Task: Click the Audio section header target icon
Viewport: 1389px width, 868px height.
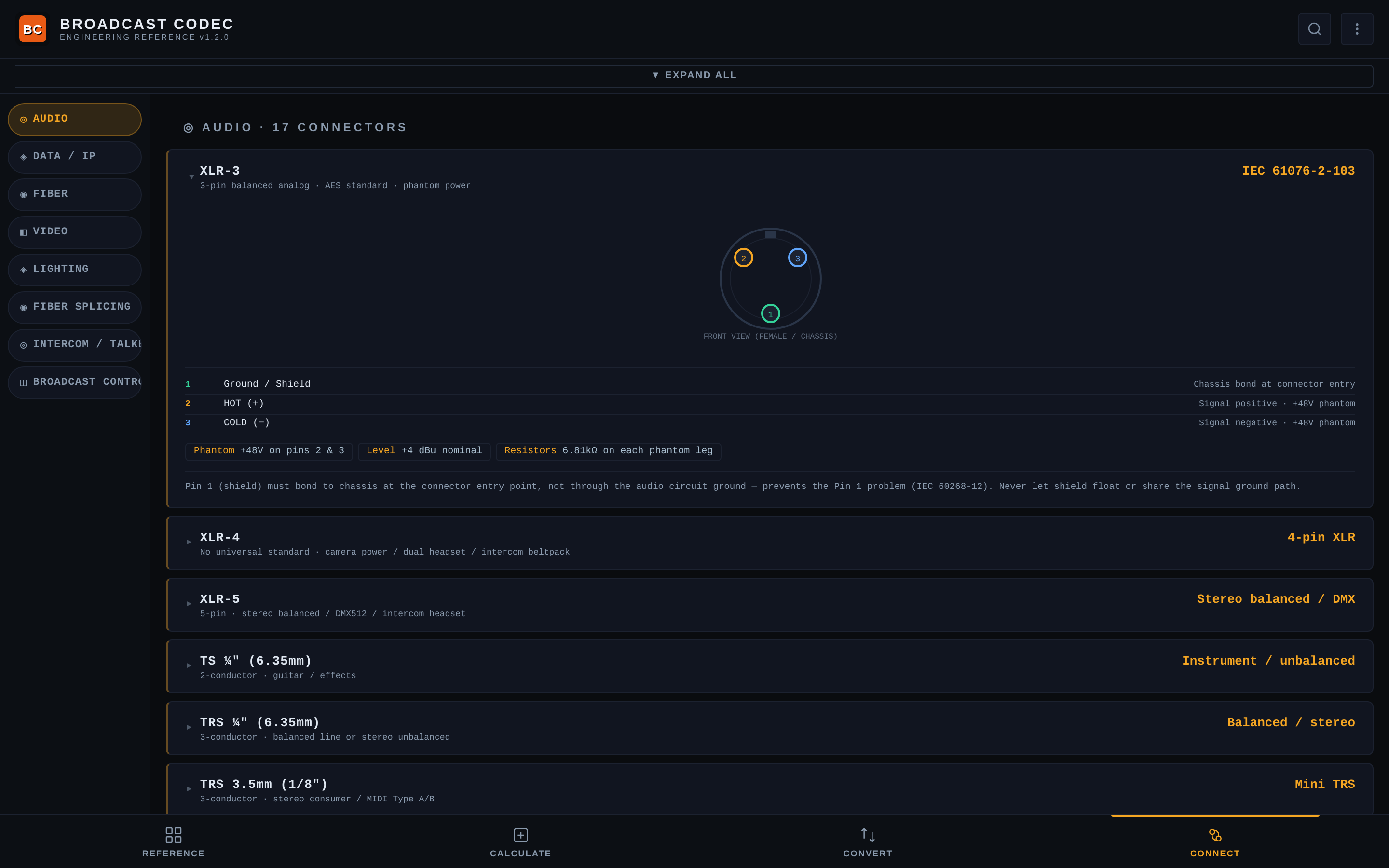Action: pyautogui.click(x=188, y=127)
